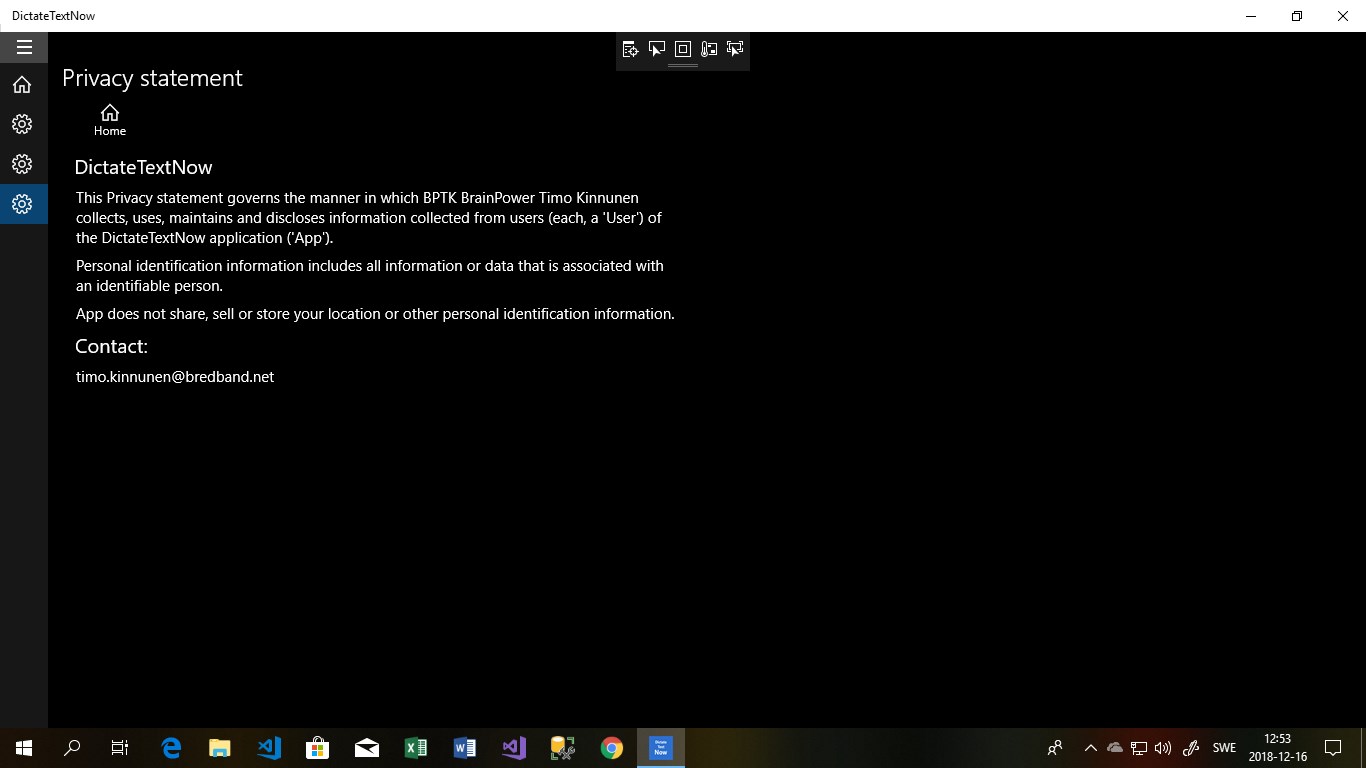Expand hidden system tray icons
Screen dimensions: 1366x768
pyautogui.click(x=1091, y=748)
